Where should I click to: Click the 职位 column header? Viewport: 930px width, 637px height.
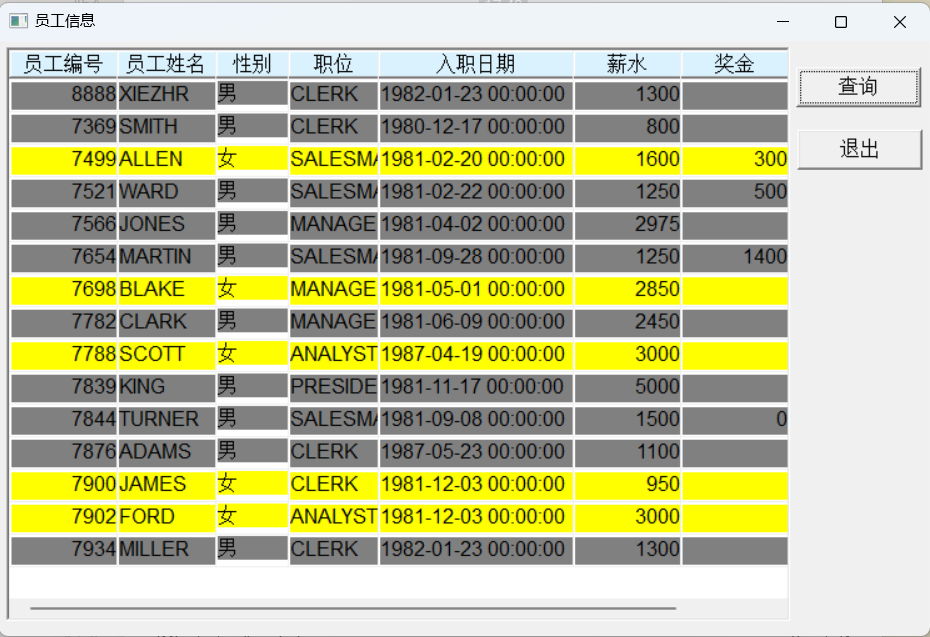coord(333,64)
